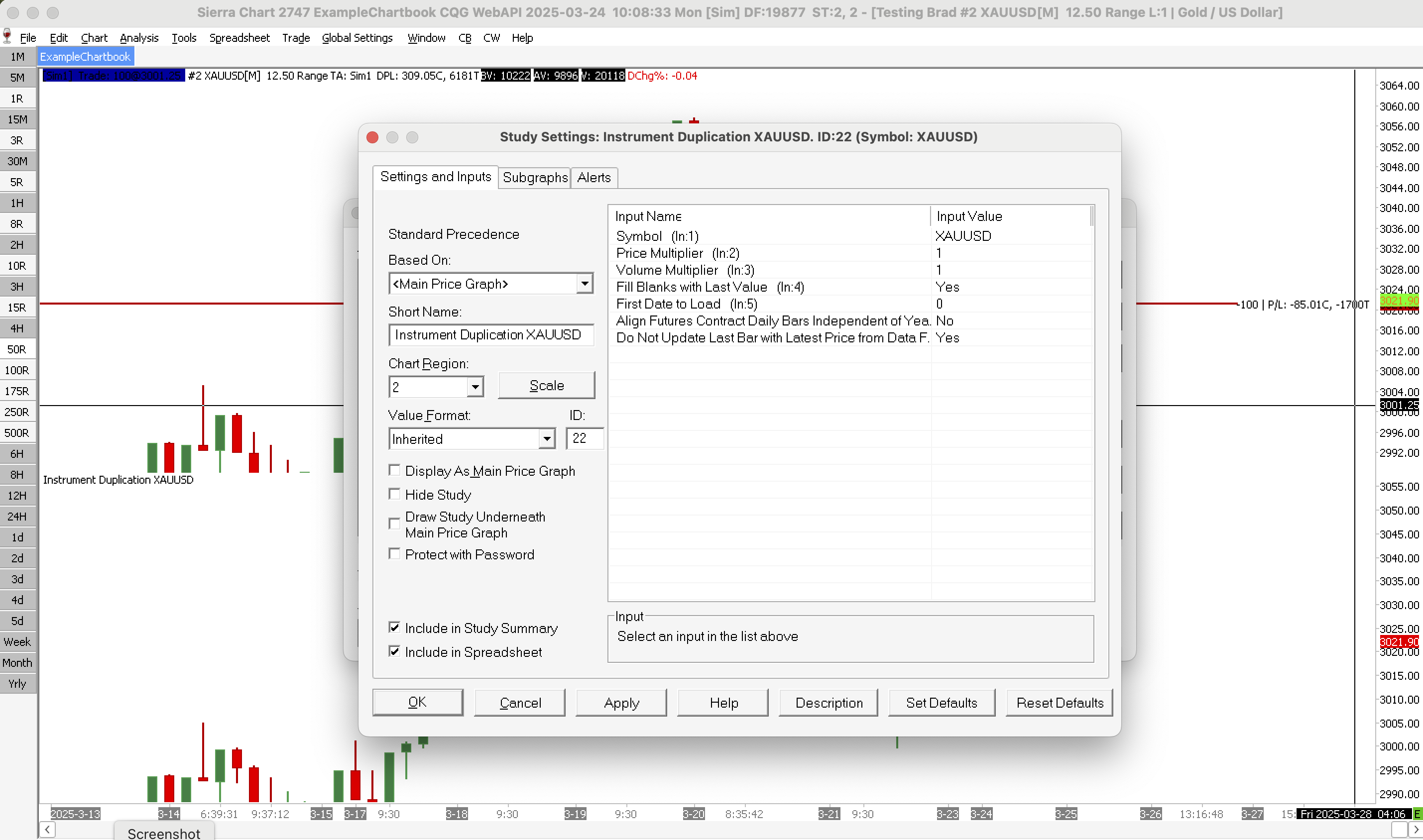
Task: Select the 24H timeframe button
Action: (x=17, y=516)
